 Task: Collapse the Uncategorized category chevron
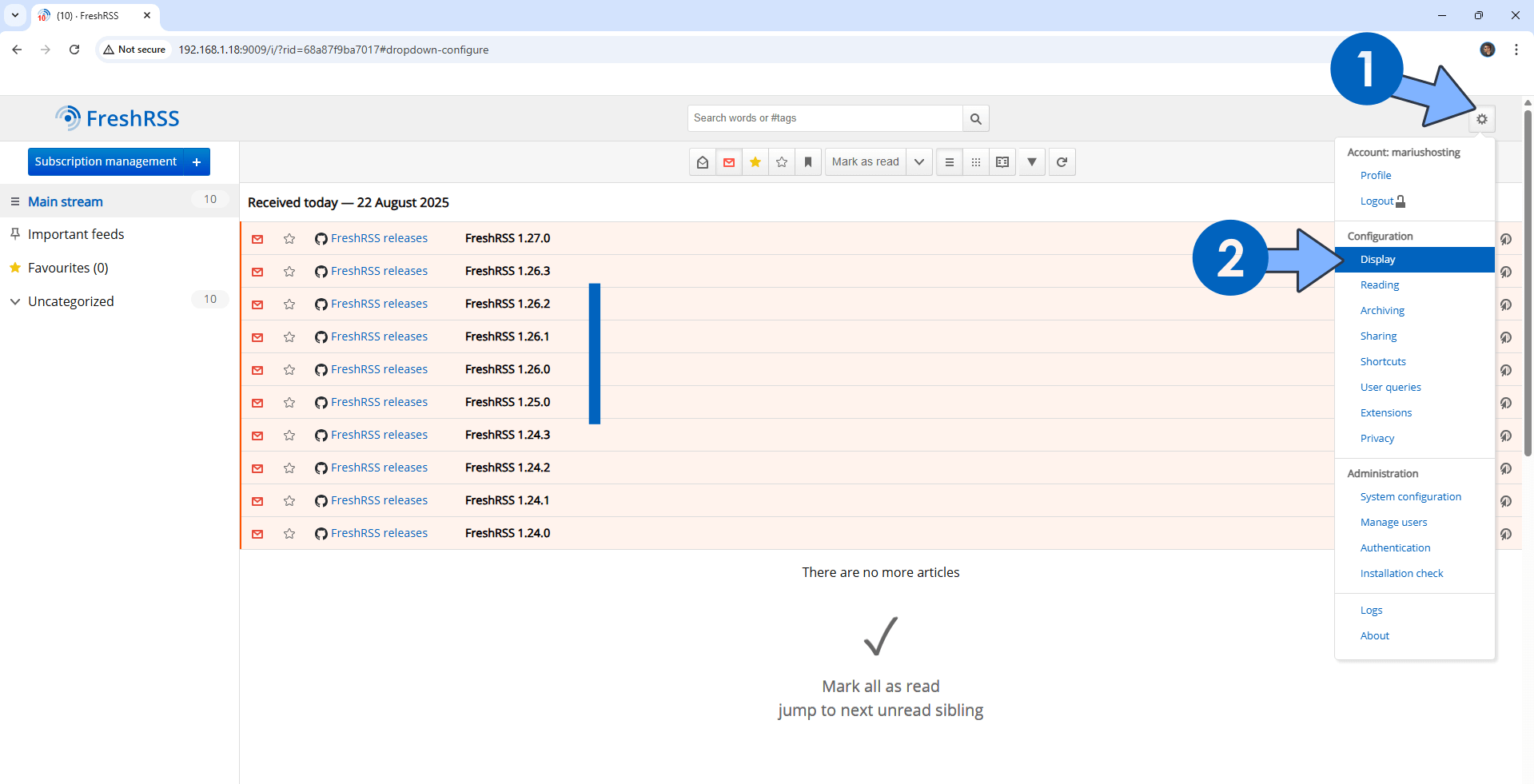click(x=14, y=301)
